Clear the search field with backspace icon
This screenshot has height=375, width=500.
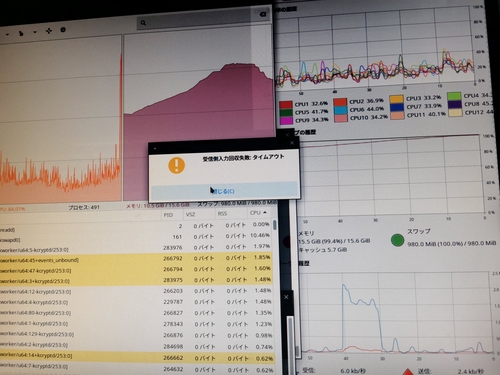(262, 14)
